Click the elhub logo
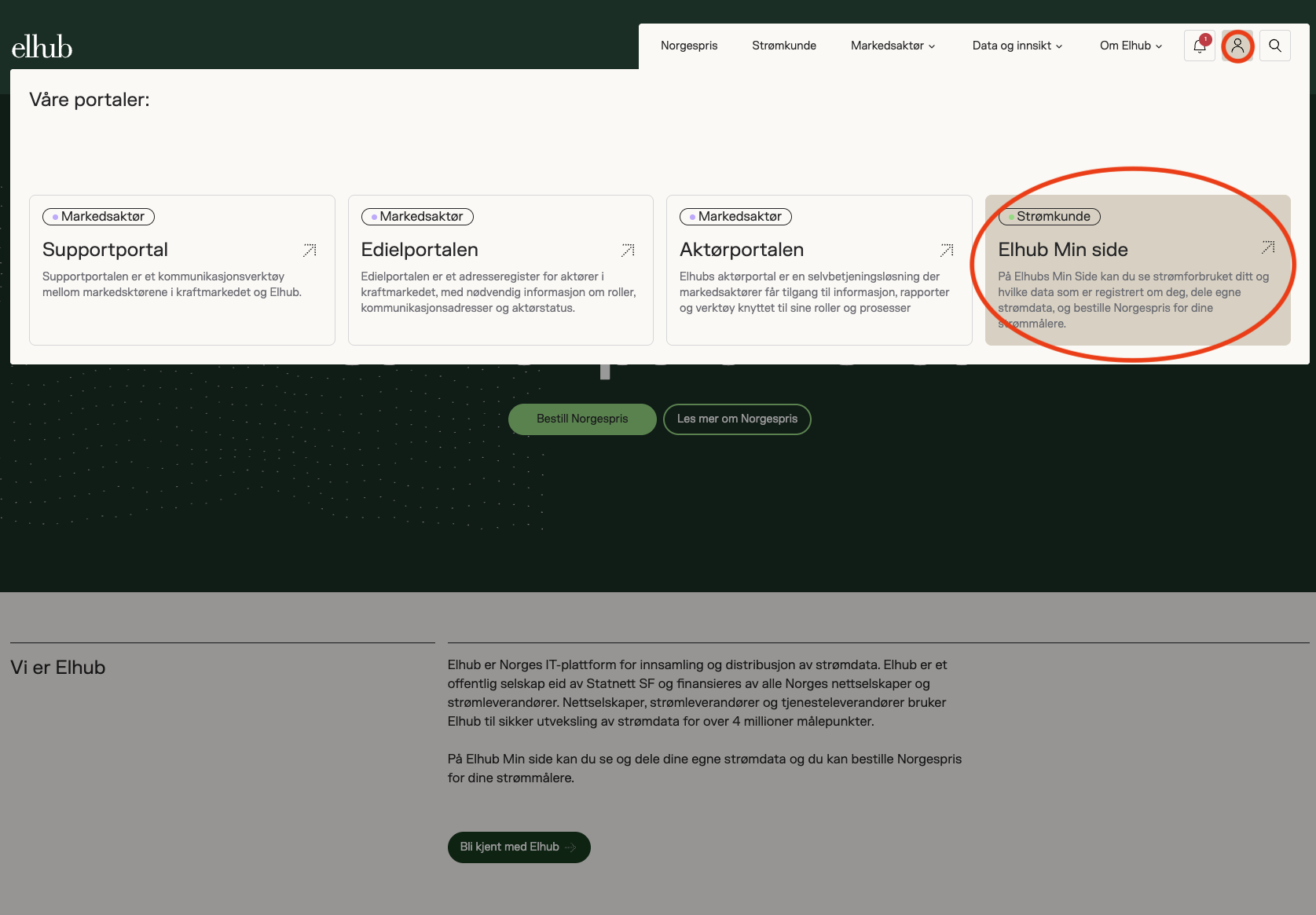 [42, 47]
